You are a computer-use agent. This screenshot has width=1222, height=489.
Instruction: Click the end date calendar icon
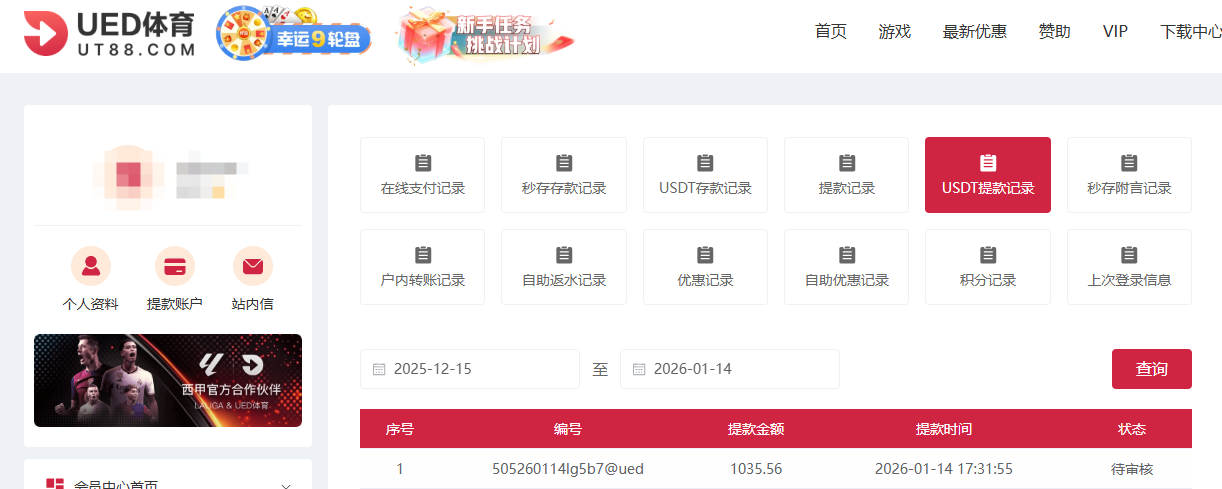point(639,369)
